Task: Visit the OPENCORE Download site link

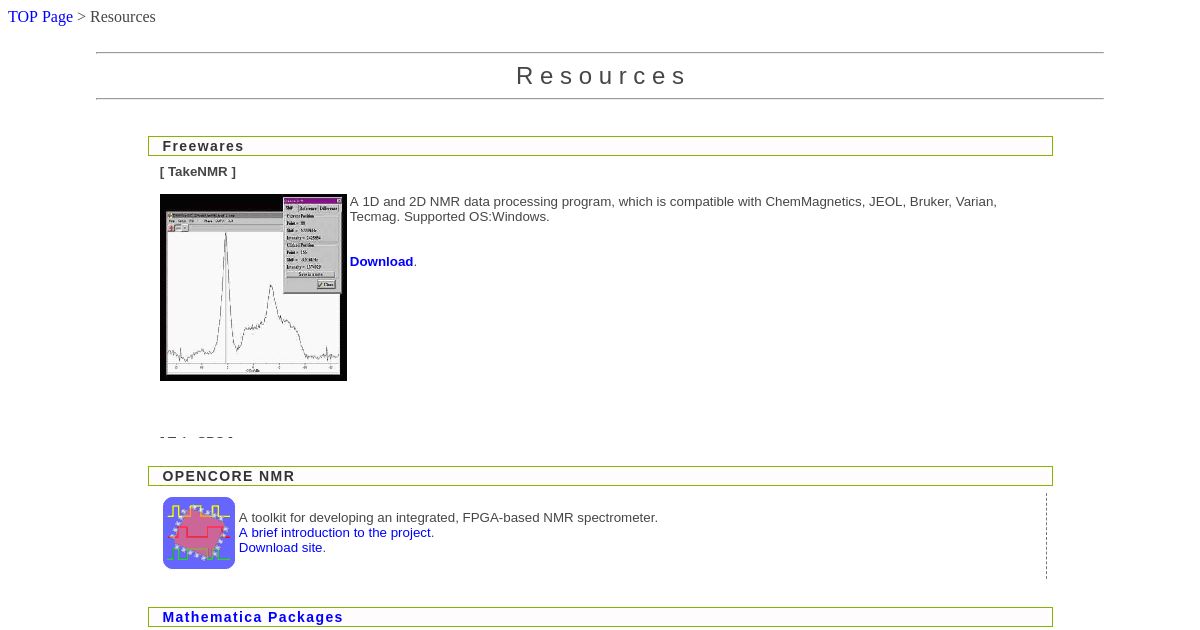Action: pyautogui.click(x=281, y=547)
